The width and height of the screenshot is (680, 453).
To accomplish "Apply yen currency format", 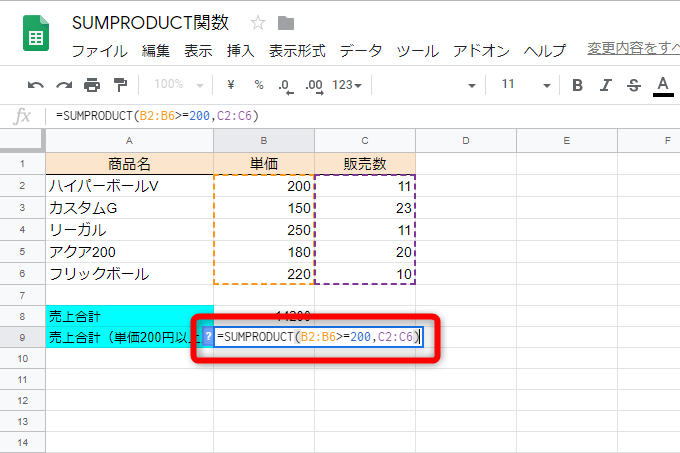I will pos(231,85).
